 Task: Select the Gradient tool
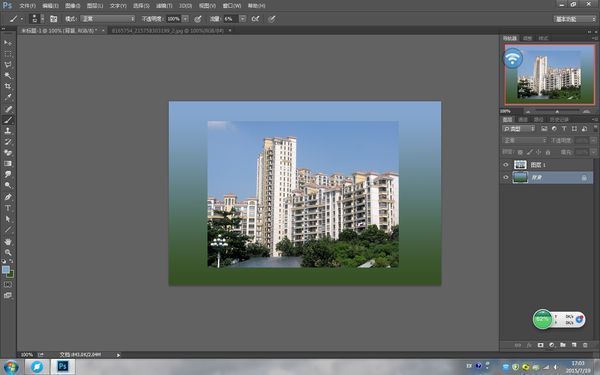click(8, 163)
